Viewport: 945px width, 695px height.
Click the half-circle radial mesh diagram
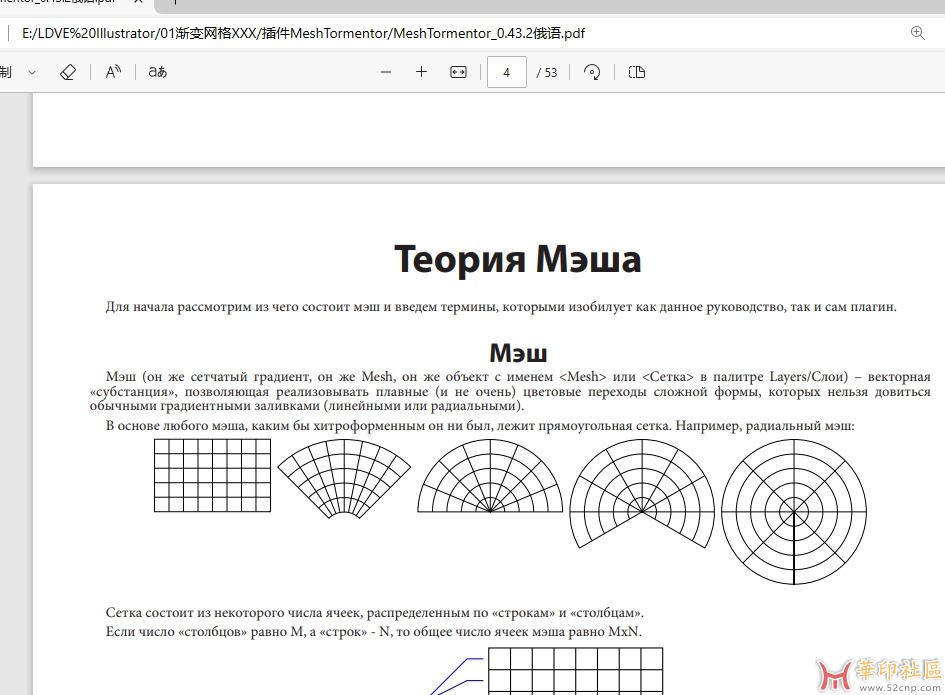click(490, 476)
